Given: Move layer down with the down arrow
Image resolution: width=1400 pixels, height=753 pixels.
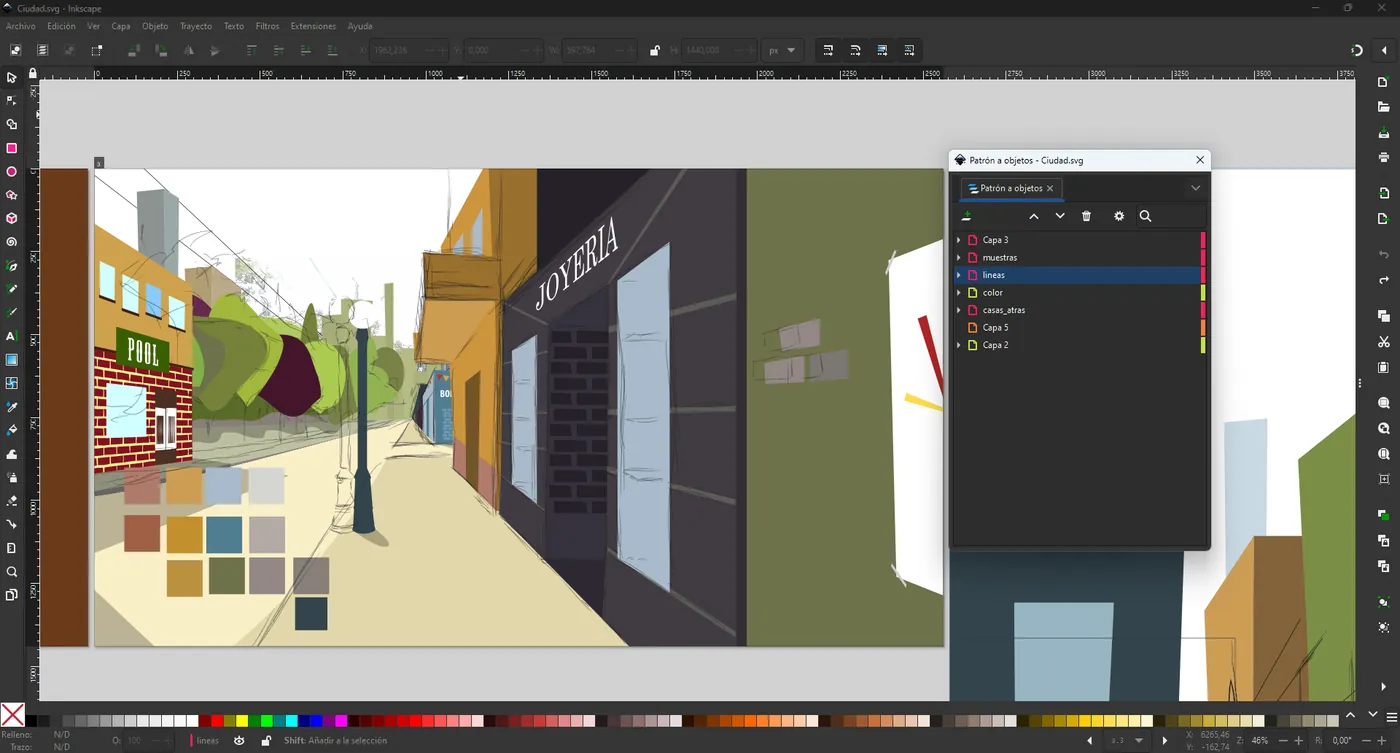Looking at the screenshot, I should pos(1060,216).
